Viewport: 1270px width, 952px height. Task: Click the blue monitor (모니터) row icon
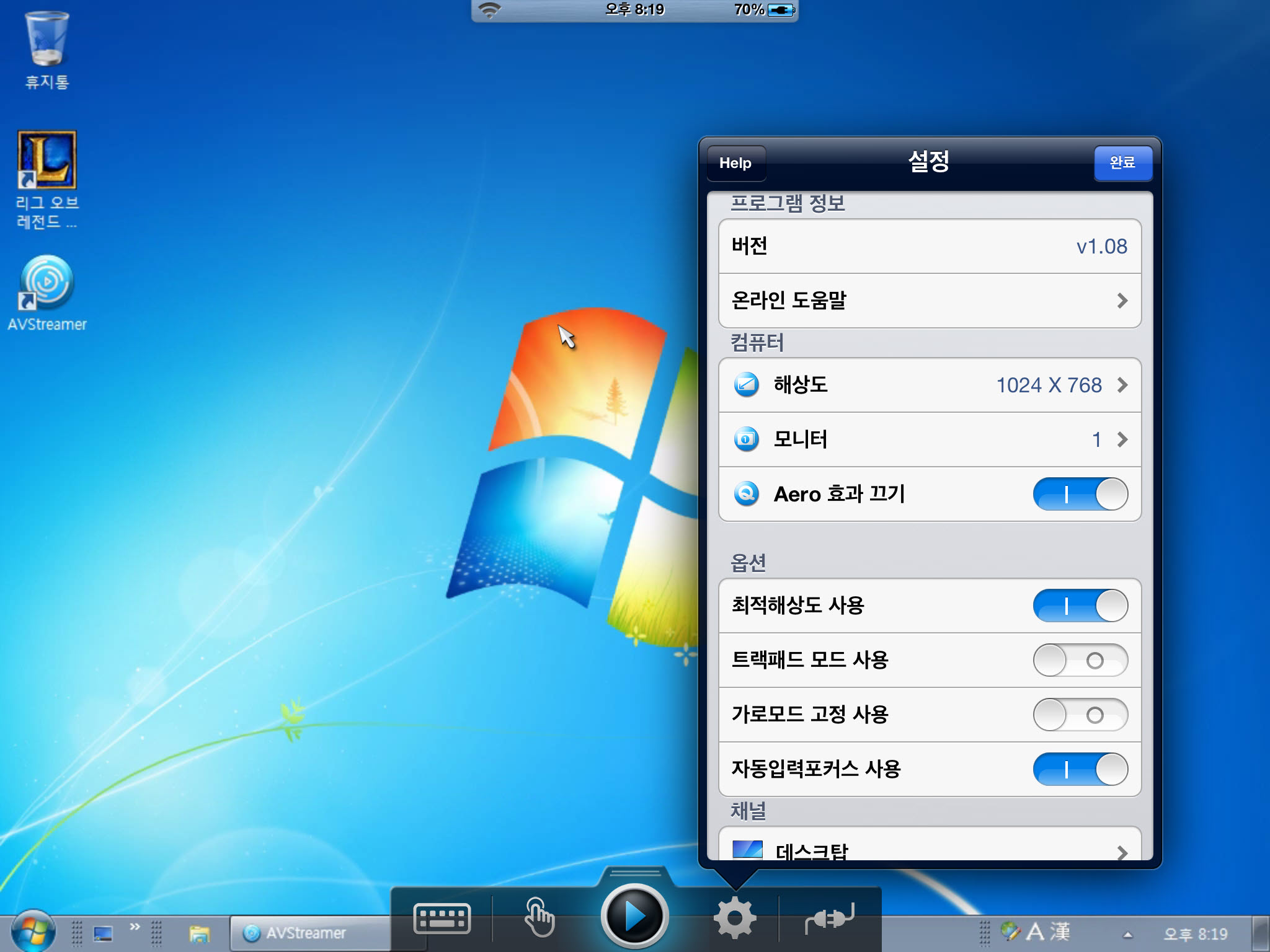click(x=746, y=439)
